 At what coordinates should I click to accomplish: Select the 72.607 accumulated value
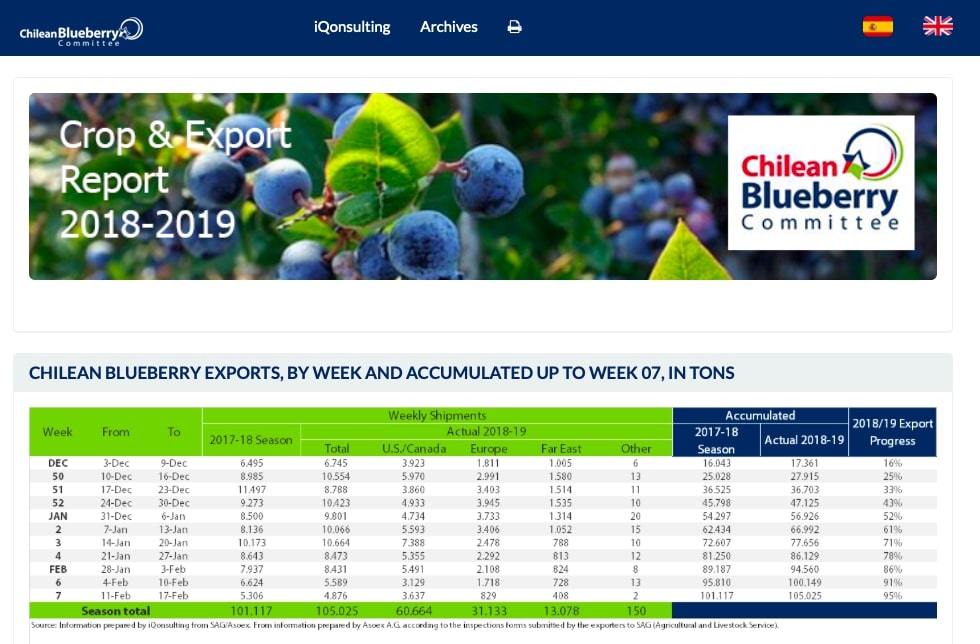point(716,543)
